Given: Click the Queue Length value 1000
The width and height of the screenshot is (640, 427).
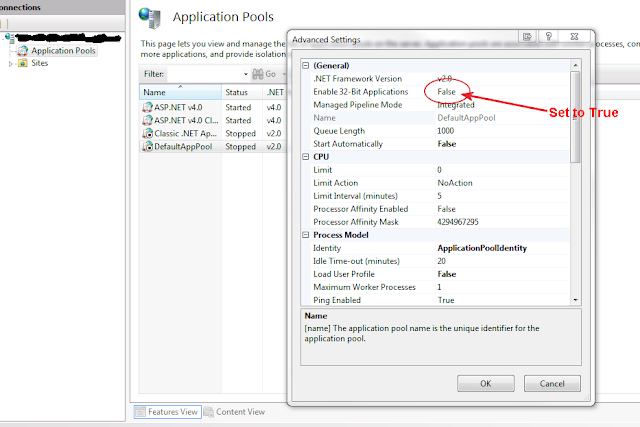Looking at the screenshot, I should [x=445, y=131].
